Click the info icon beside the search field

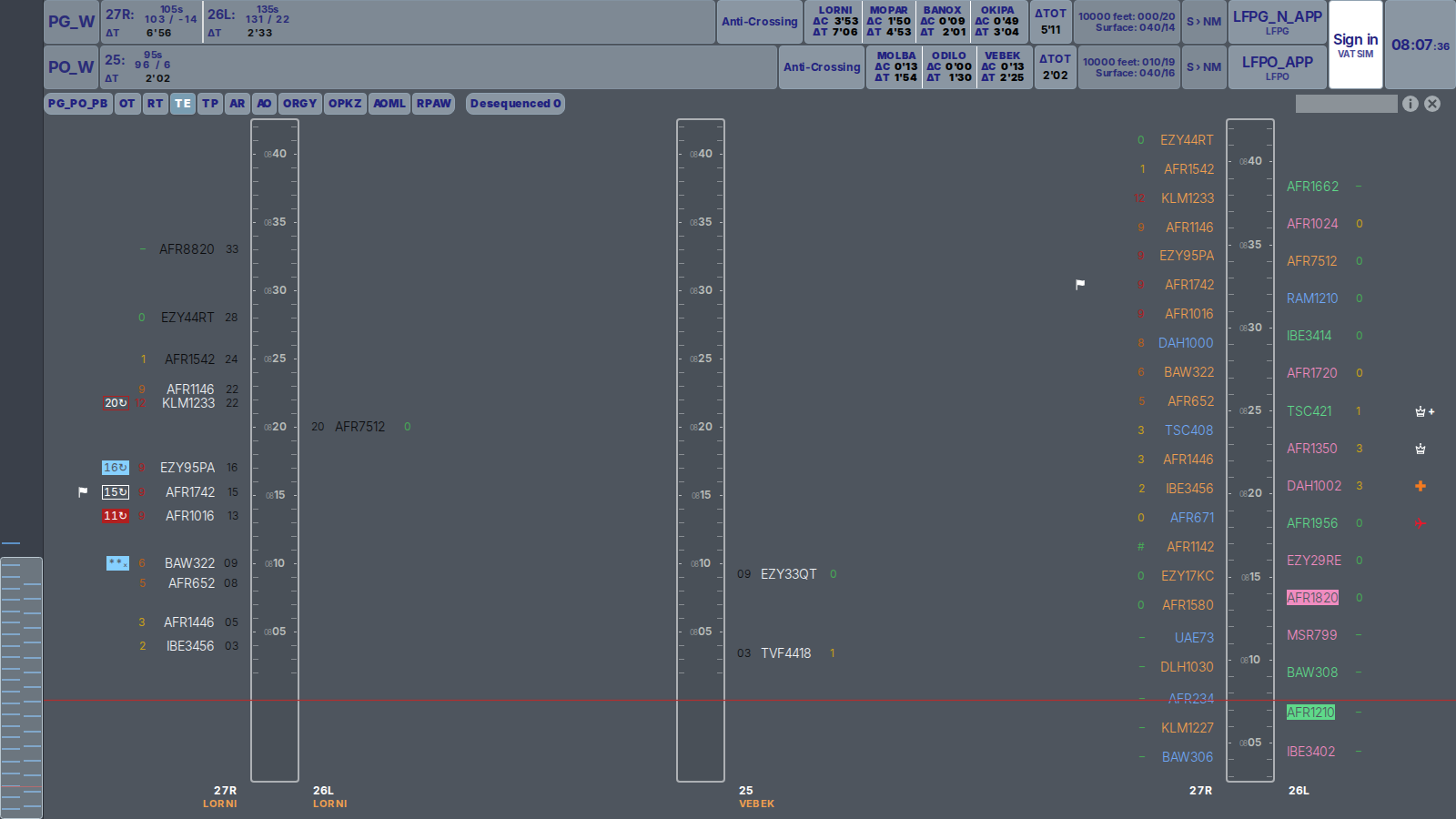point(1410,104)
